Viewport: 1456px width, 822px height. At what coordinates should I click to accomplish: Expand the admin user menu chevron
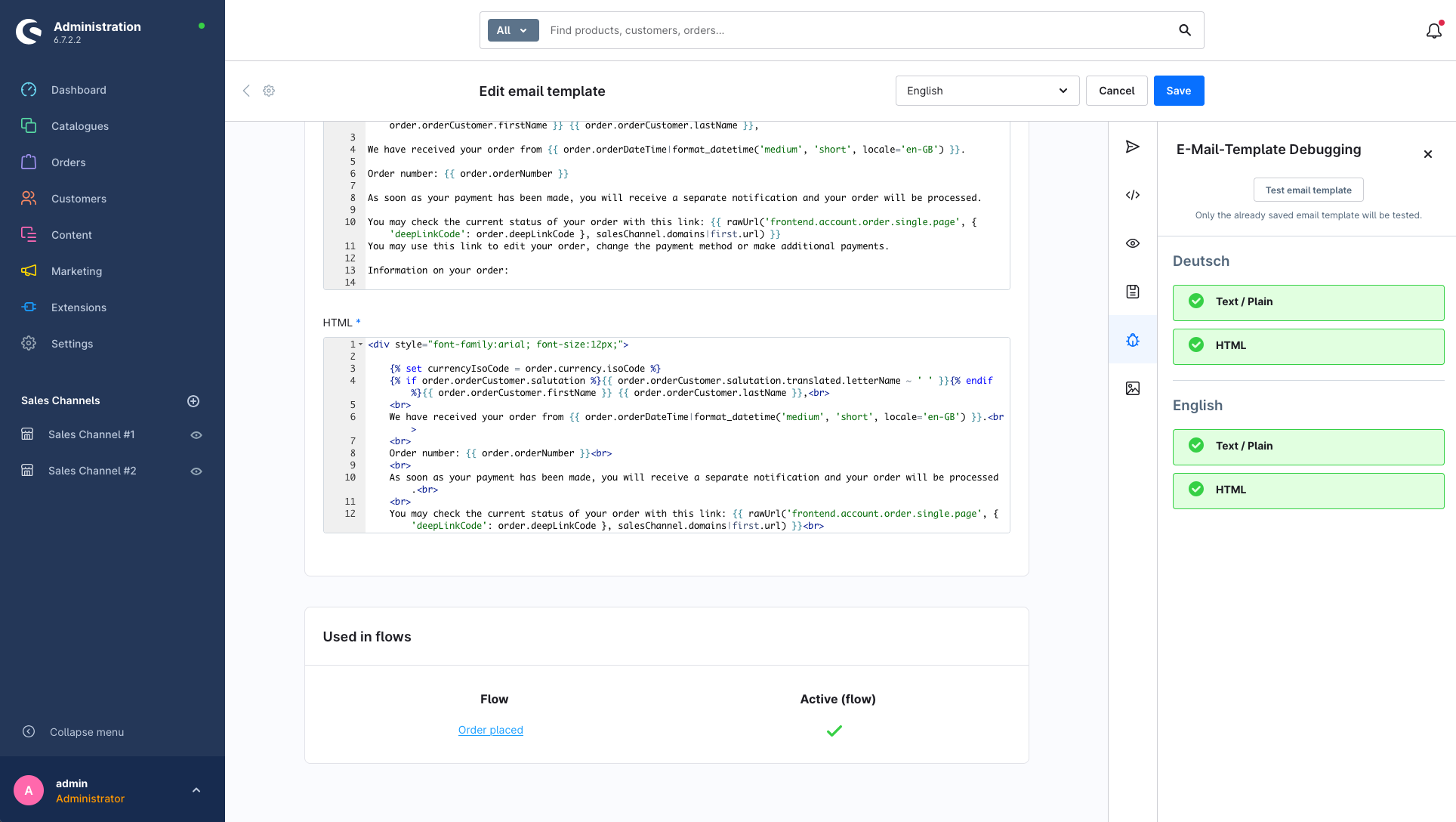[196, 790]
